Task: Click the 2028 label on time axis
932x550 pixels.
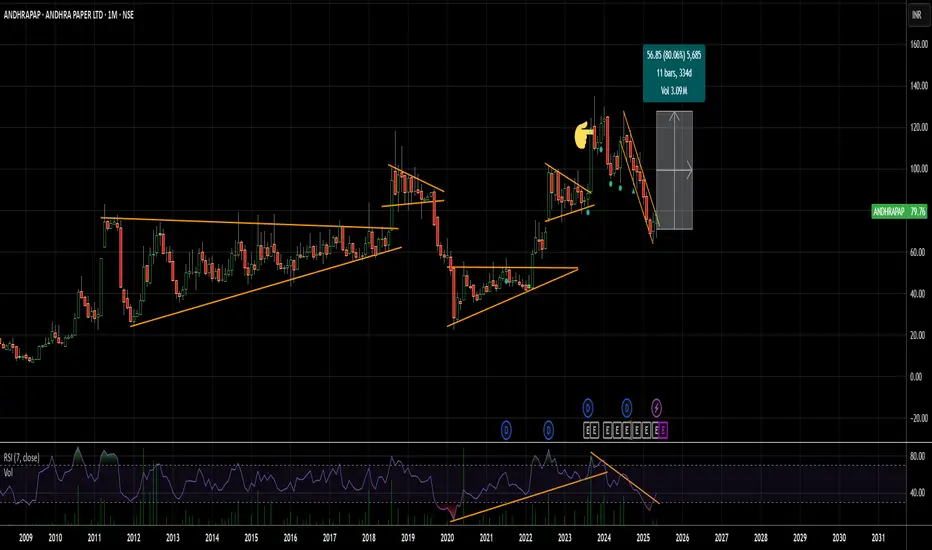Action: click(760, 538)
